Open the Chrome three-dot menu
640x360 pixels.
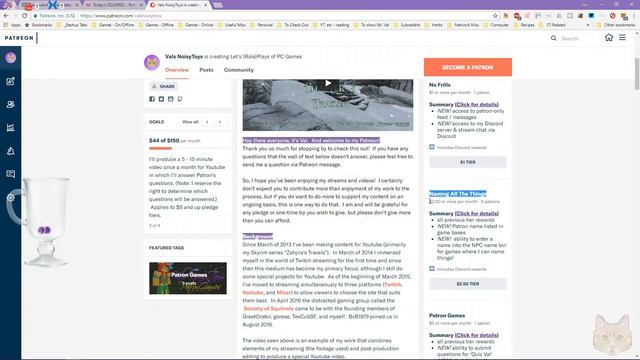635,16
